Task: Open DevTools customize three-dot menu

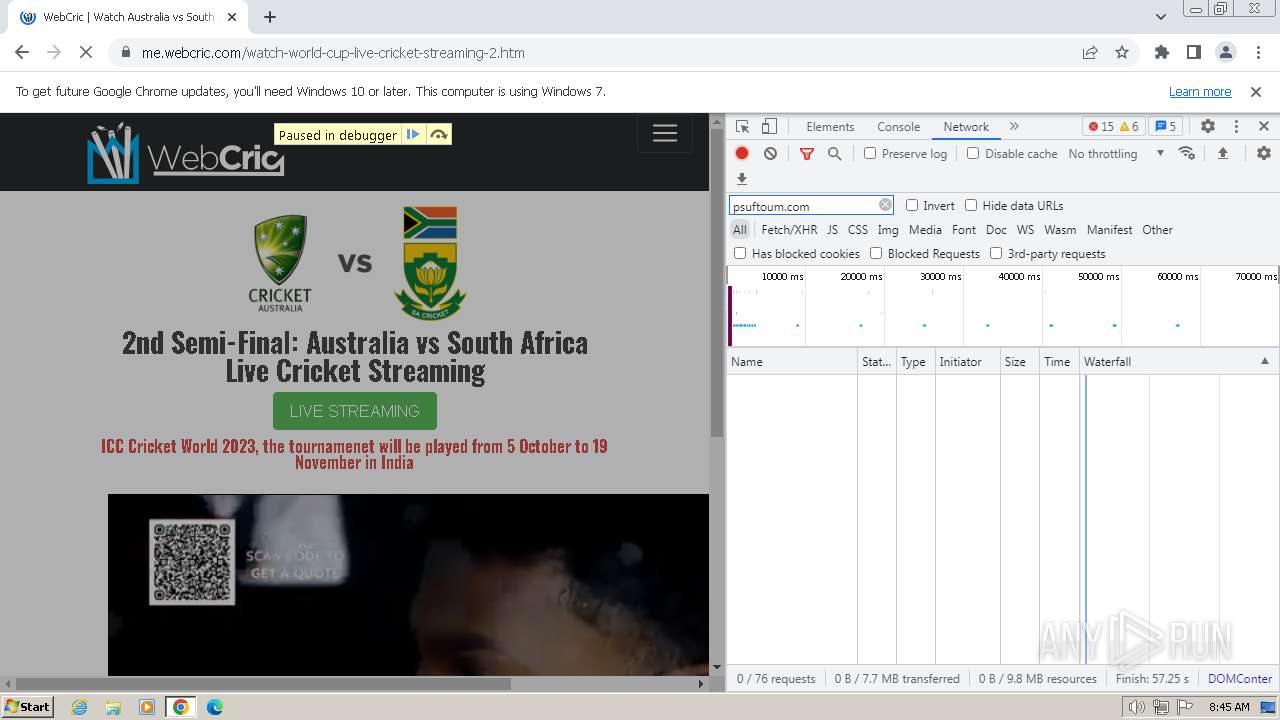Action: click(1236, 127)
